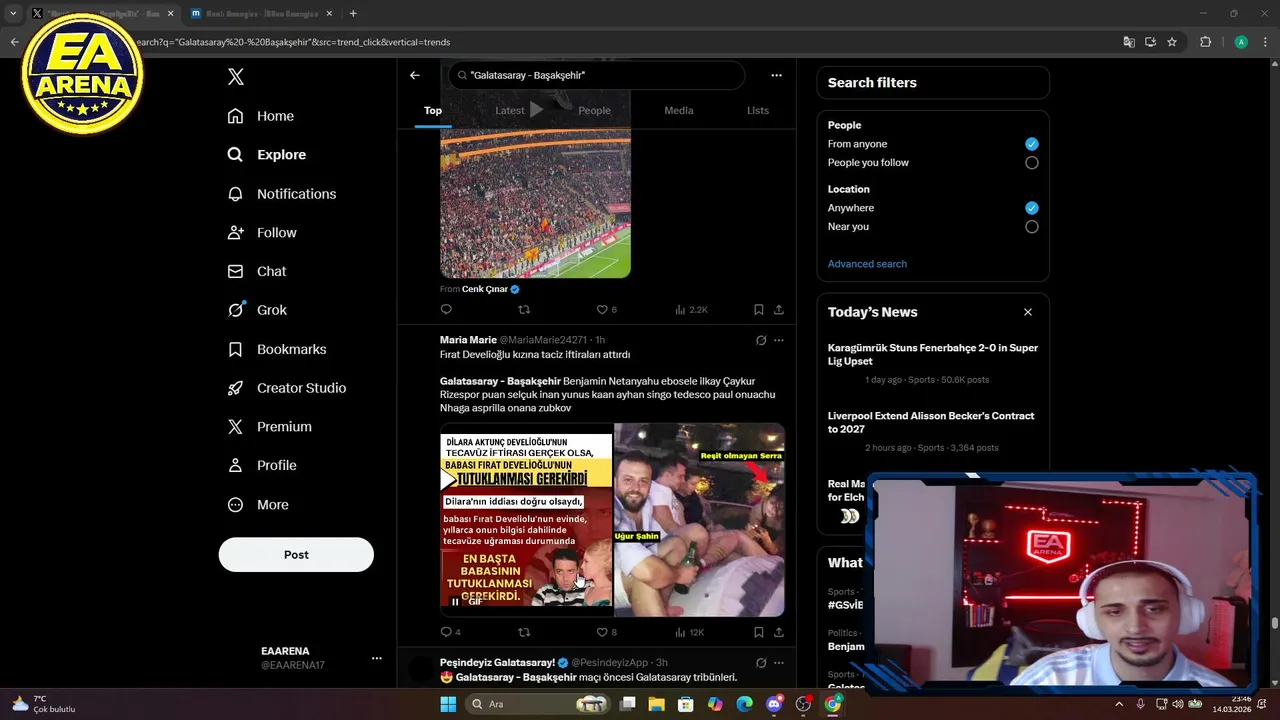Repost the Cenk Çınar video post
This screenshot has width=1280, height=720.
point(524,310)
